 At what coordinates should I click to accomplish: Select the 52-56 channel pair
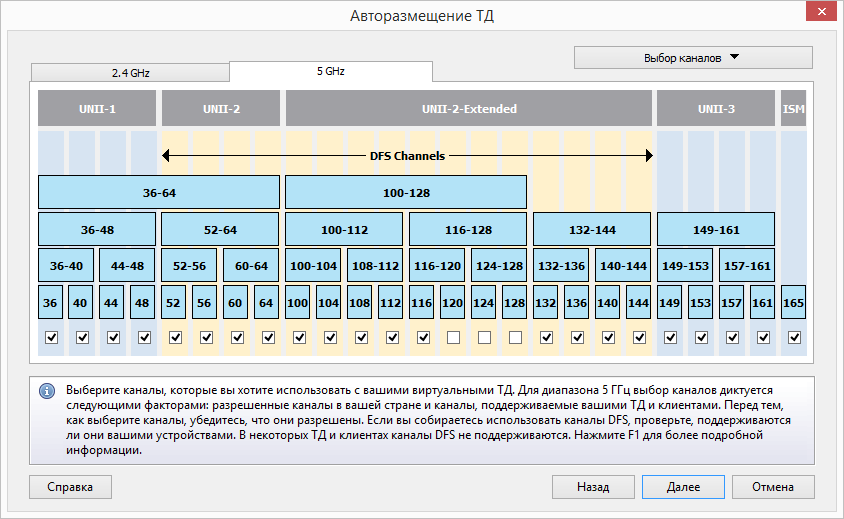point(189,265)
